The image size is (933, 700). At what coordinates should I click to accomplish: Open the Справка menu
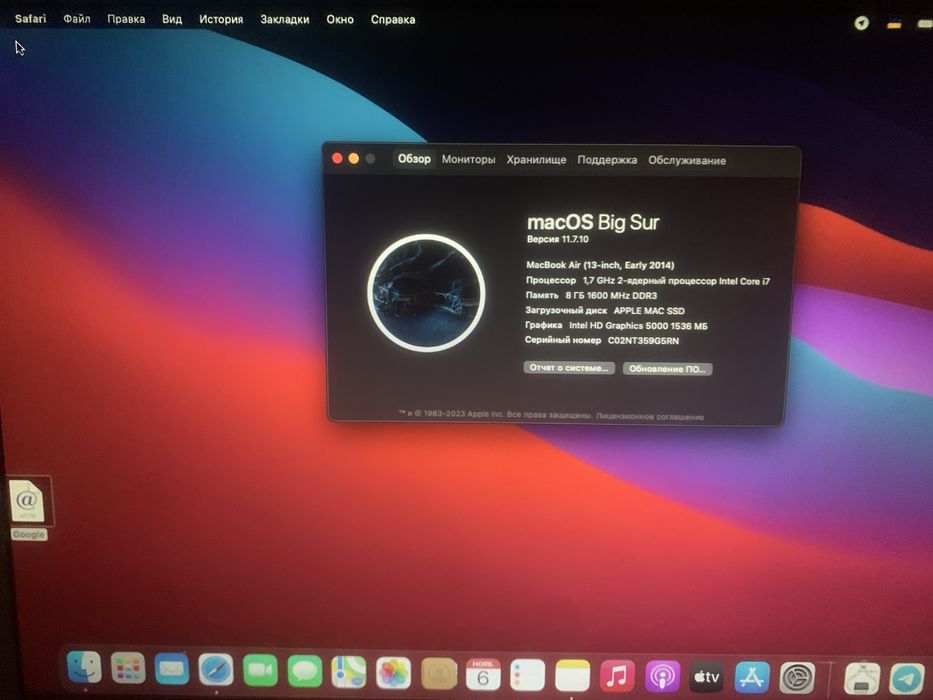[393, 20]
